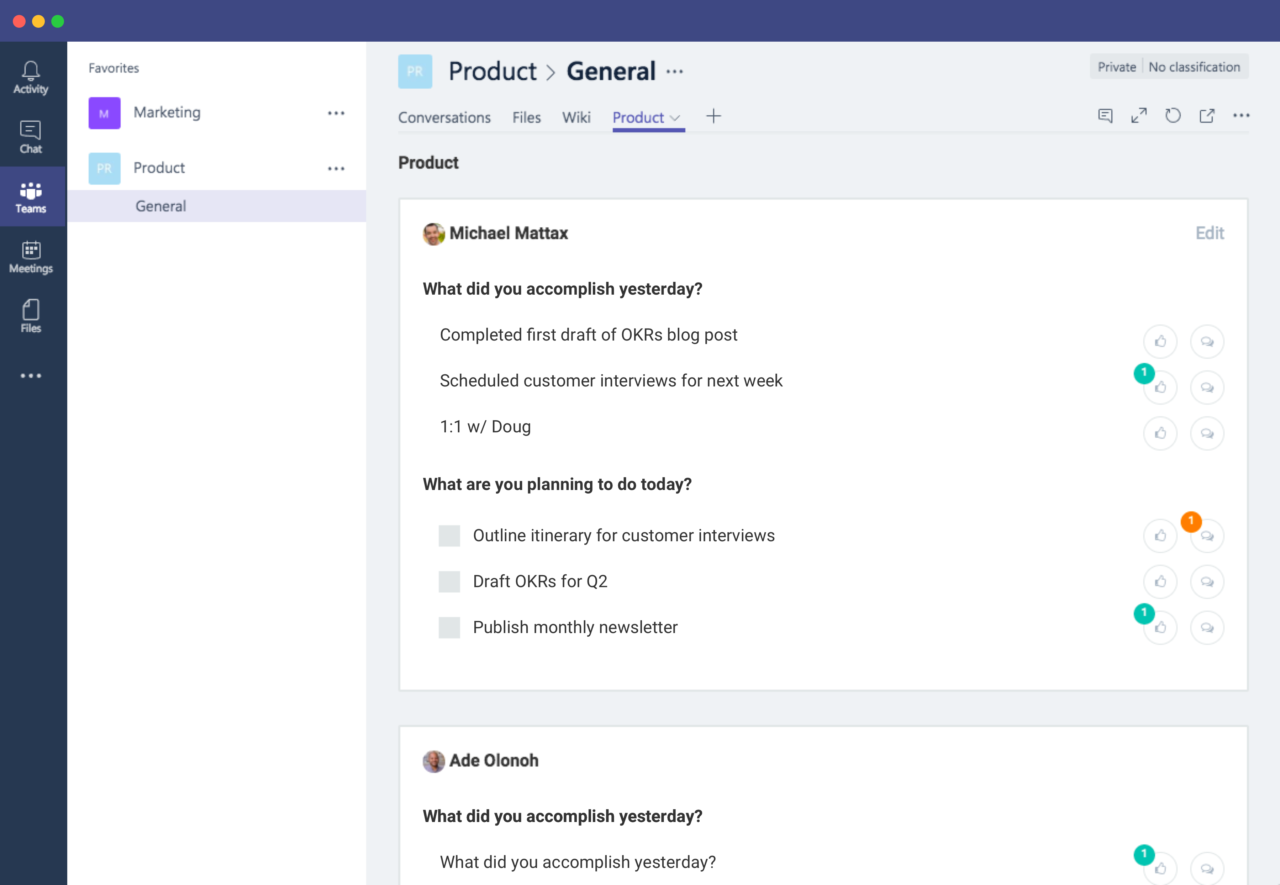Reload the Product tab
The height and width of the screenshot is (885, 1280).
[1173, 115]
